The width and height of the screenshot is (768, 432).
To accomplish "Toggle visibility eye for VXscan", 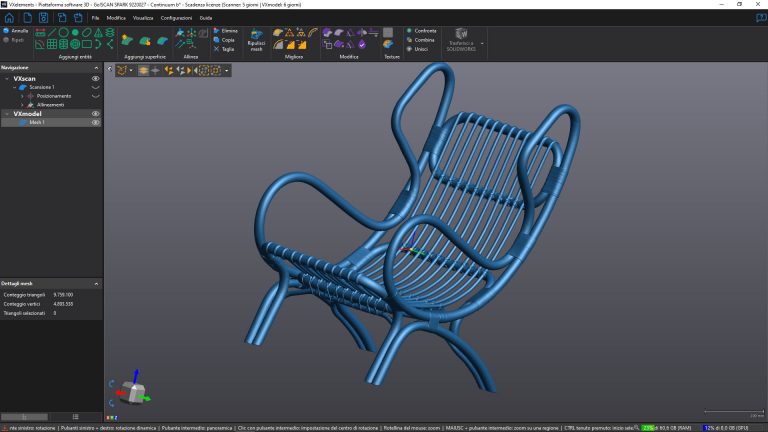I will click(96, 77).
